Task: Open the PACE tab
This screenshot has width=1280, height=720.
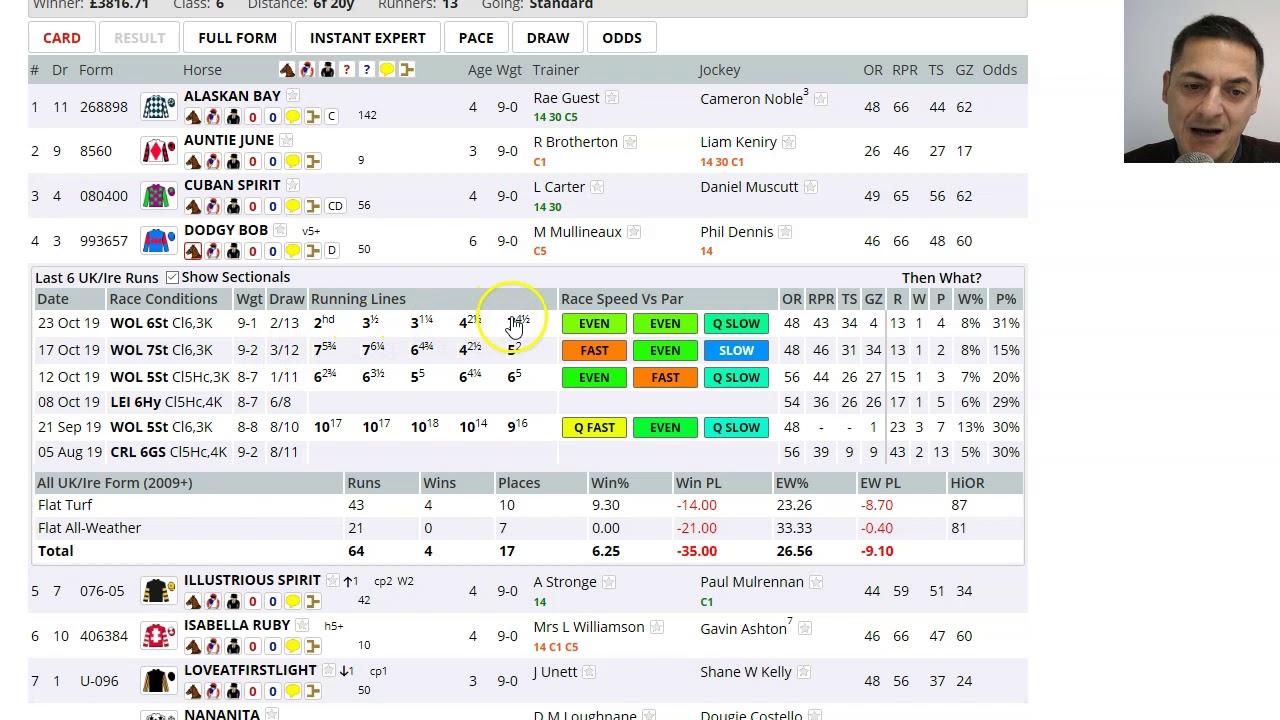Action: (476, 38)
